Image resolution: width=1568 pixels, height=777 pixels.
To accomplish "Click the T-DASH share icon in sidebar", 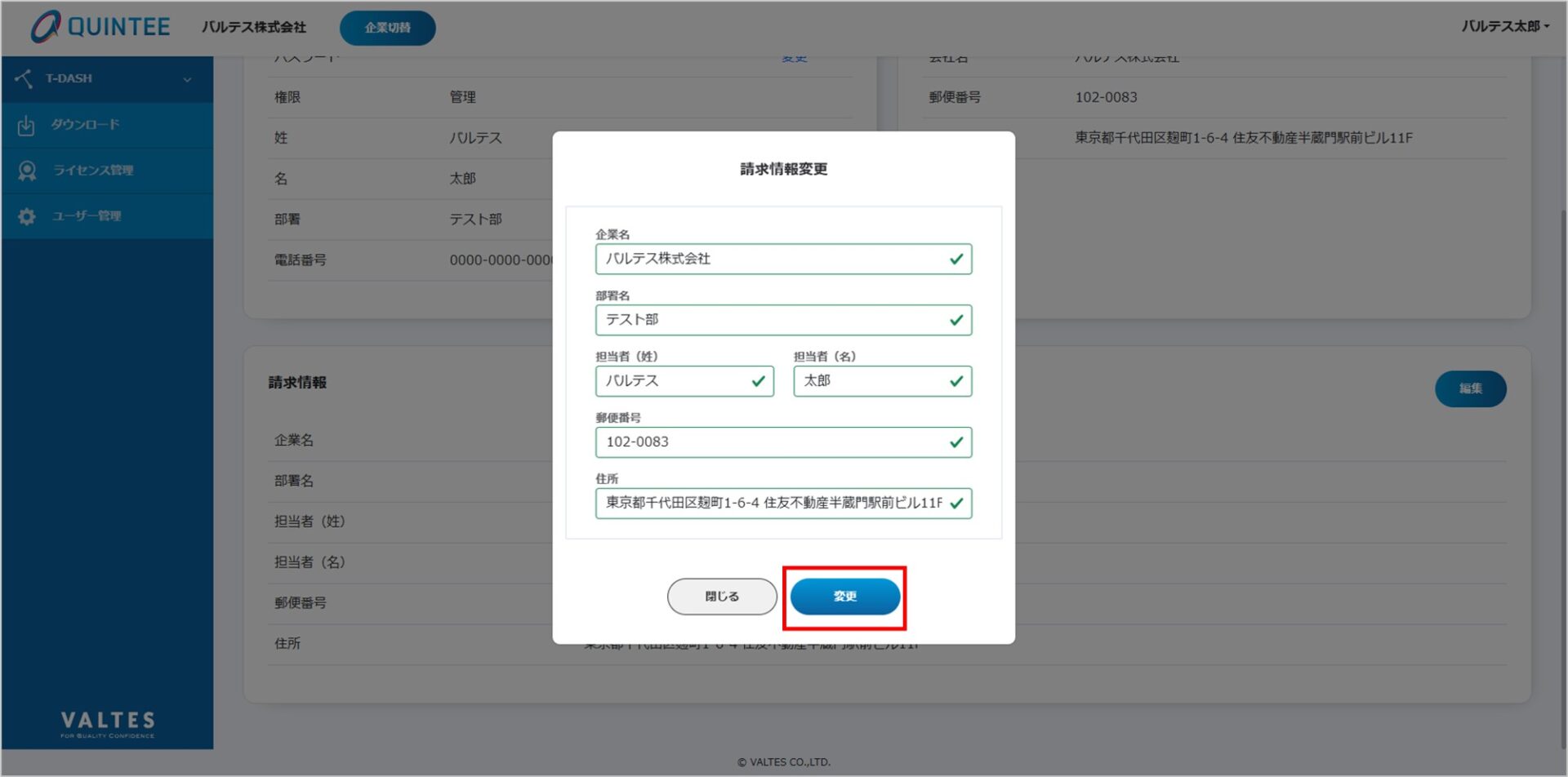I will (24, 78).
